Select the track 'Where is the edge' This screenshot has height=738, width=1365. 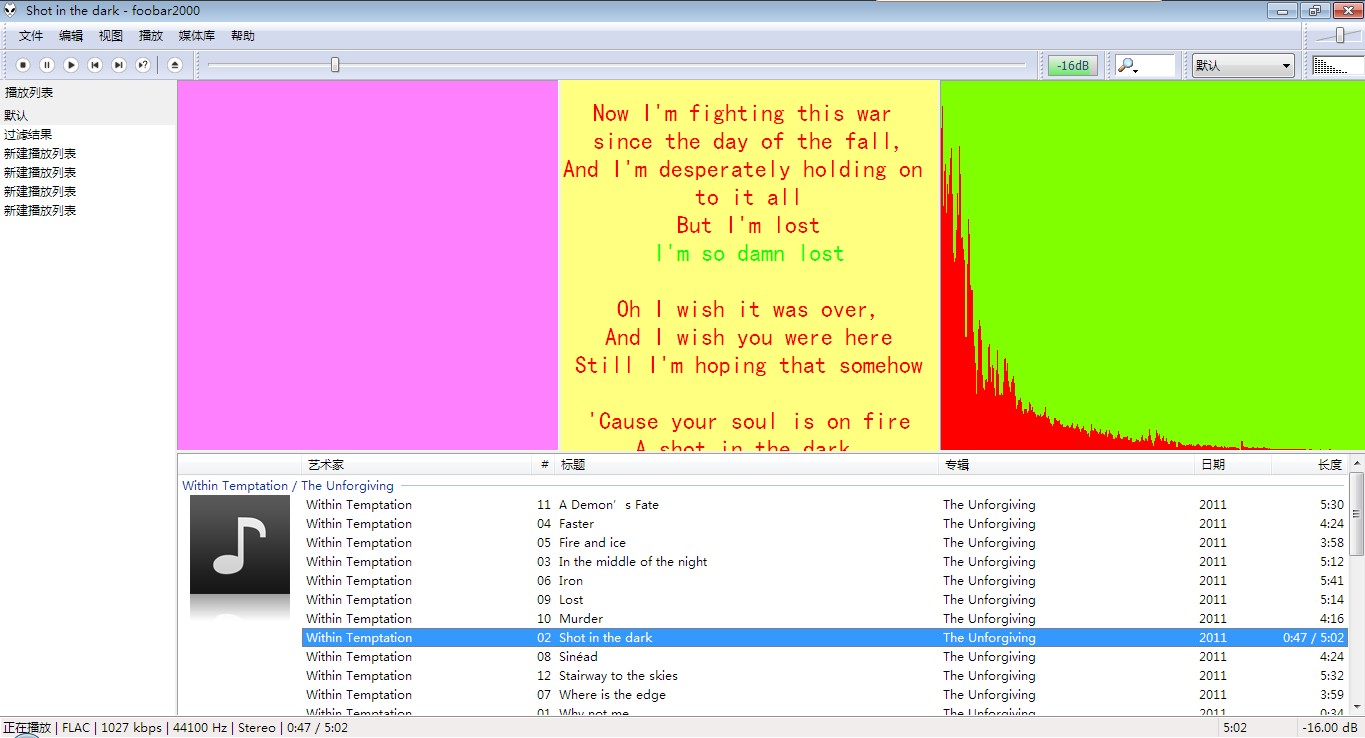click(x=825, y=695)
